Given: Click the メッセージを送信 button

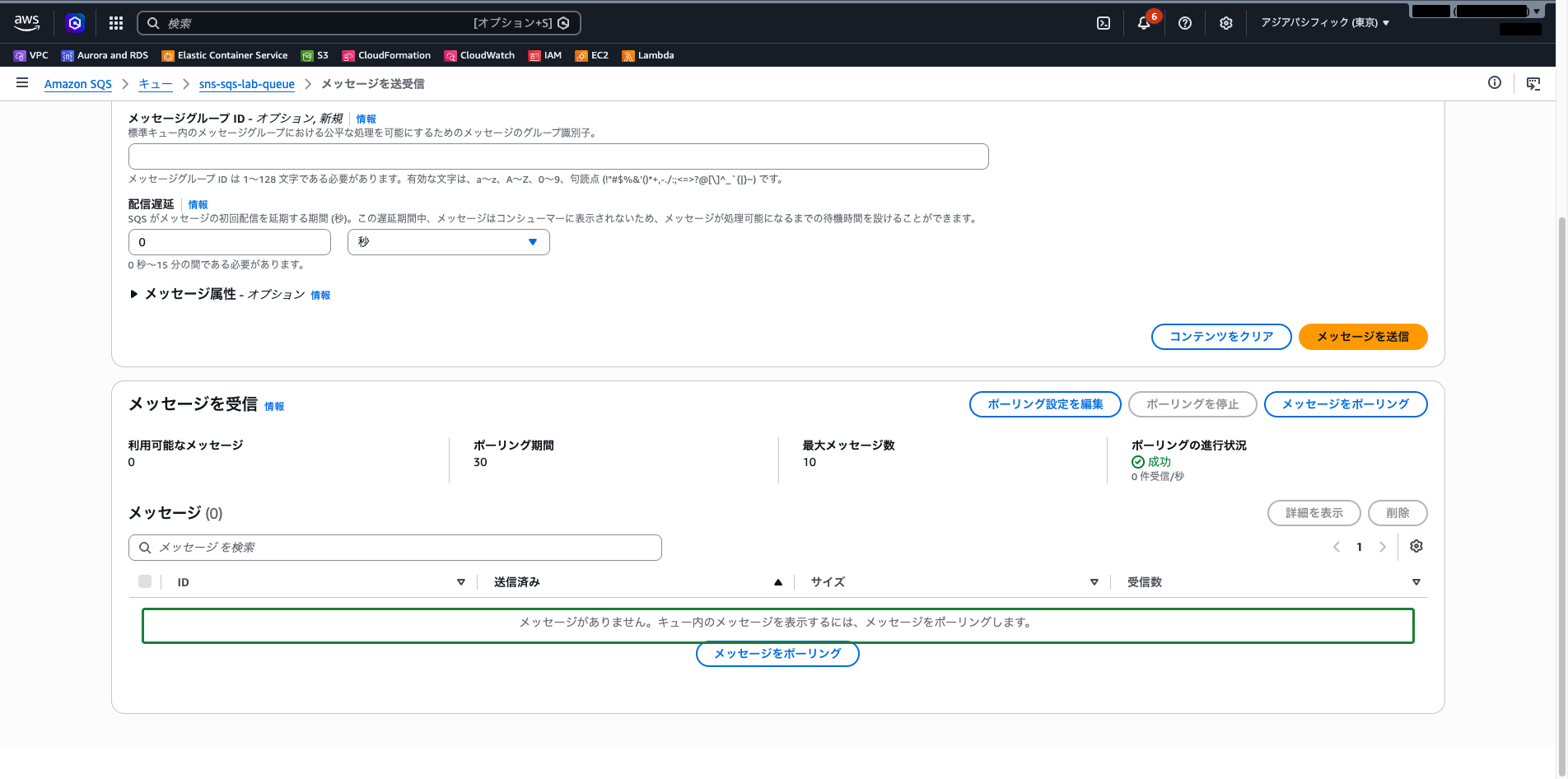Looking at the screenshot, I should 1363,337.
